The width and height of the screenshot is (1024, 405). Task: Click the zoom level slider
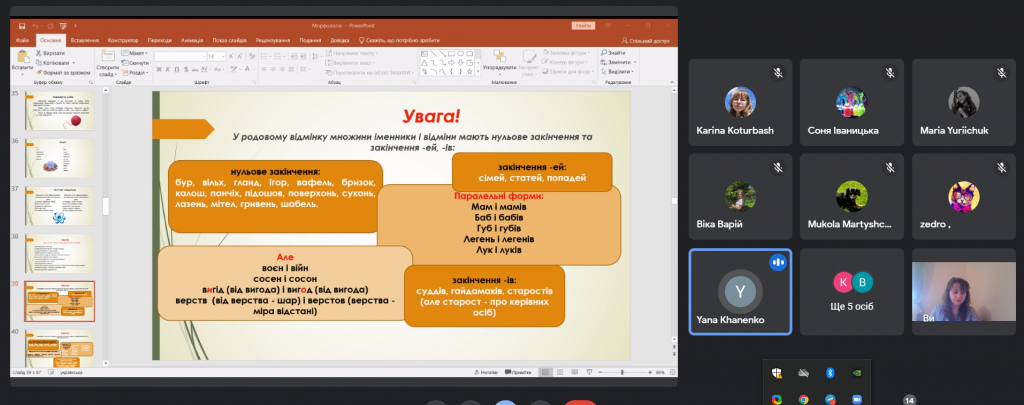point(622,372)
